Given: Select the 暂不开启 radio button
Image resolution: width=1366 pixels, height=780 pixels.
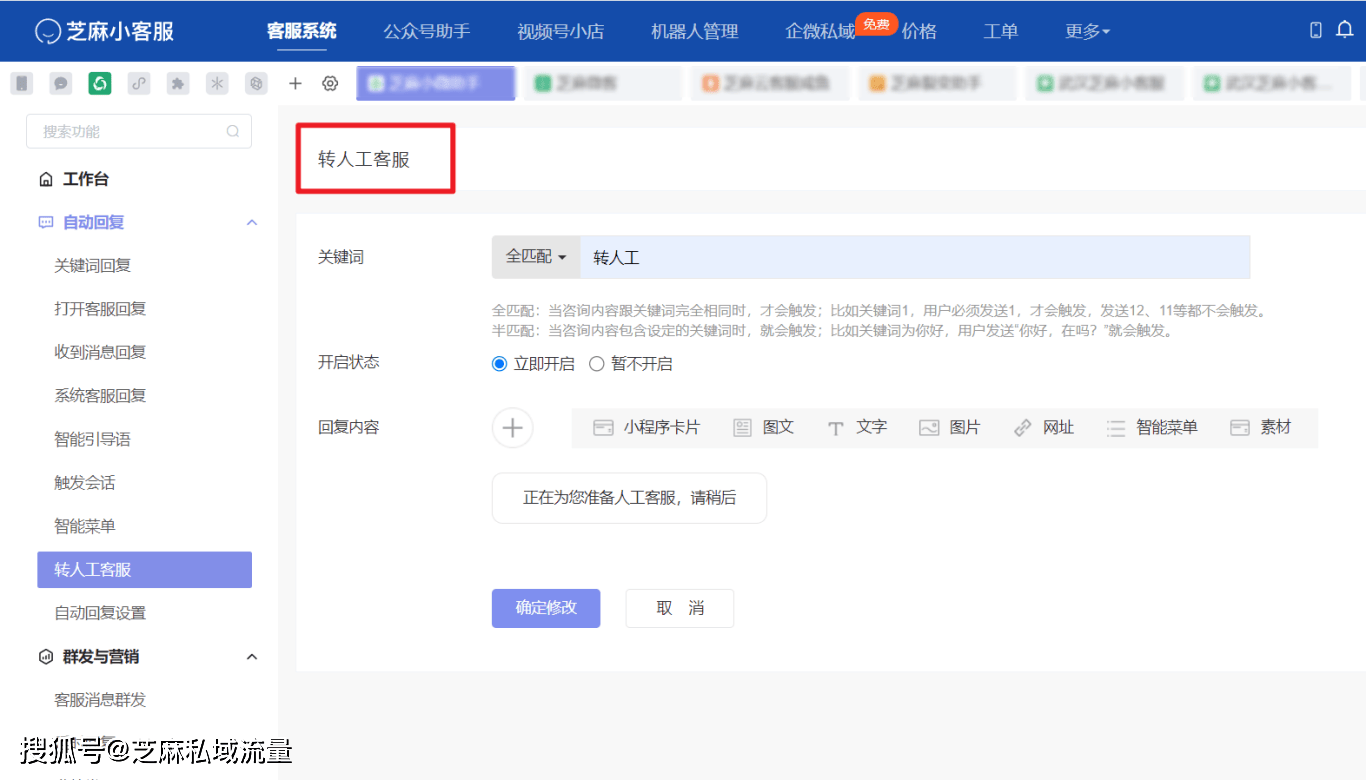Looking at the screenshot, I should tap(597, 363).
